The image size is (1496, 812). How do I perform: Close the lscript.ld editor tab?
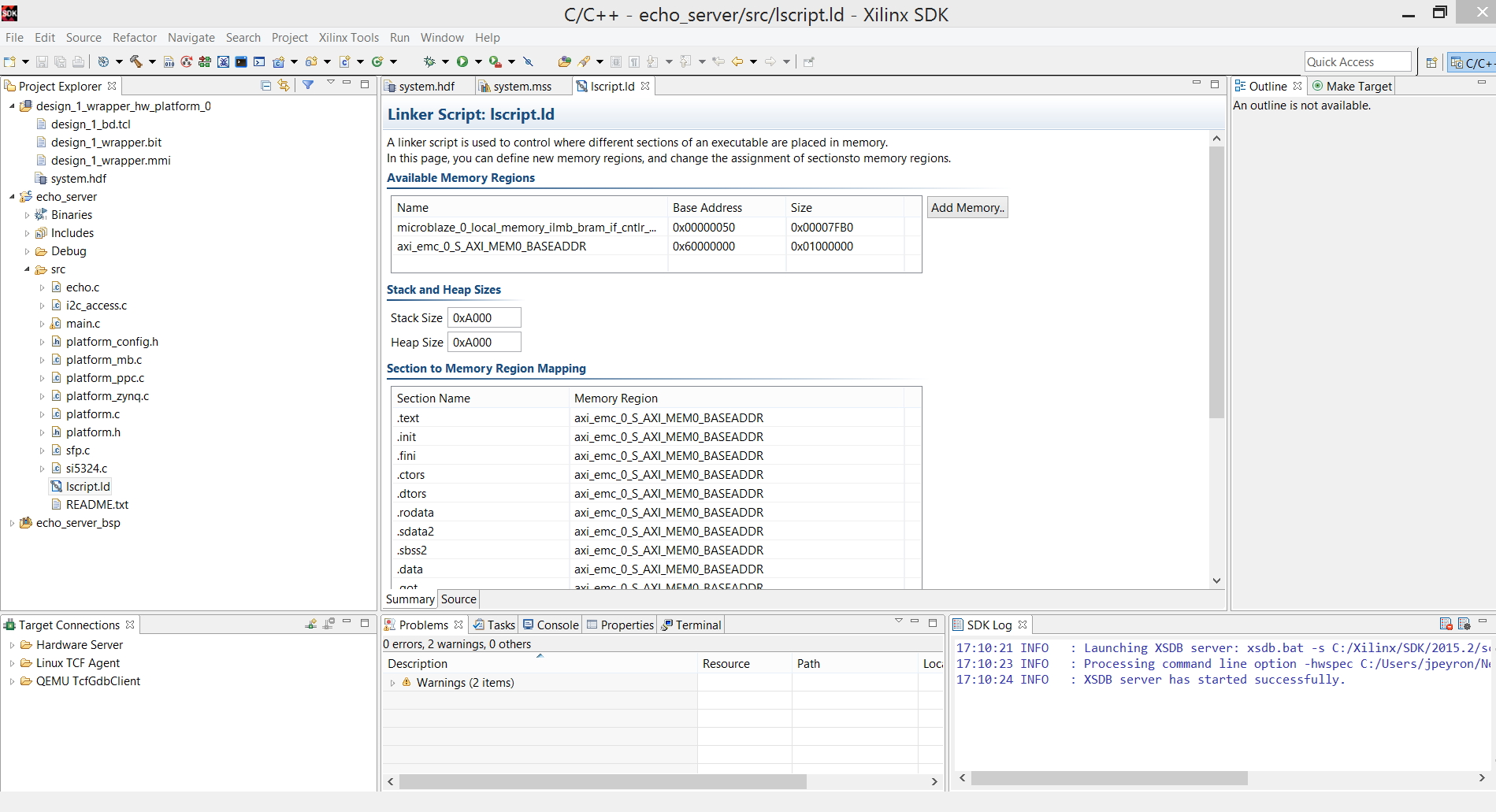(645, 86)
